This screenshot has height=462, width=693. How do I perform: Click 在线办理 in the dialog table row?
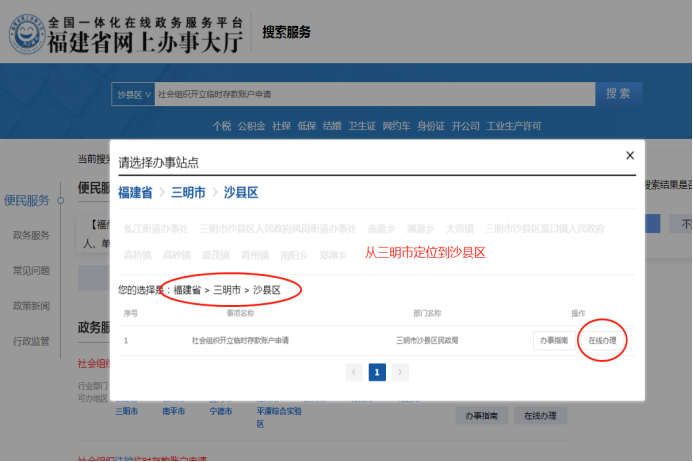tap(602, 341)
